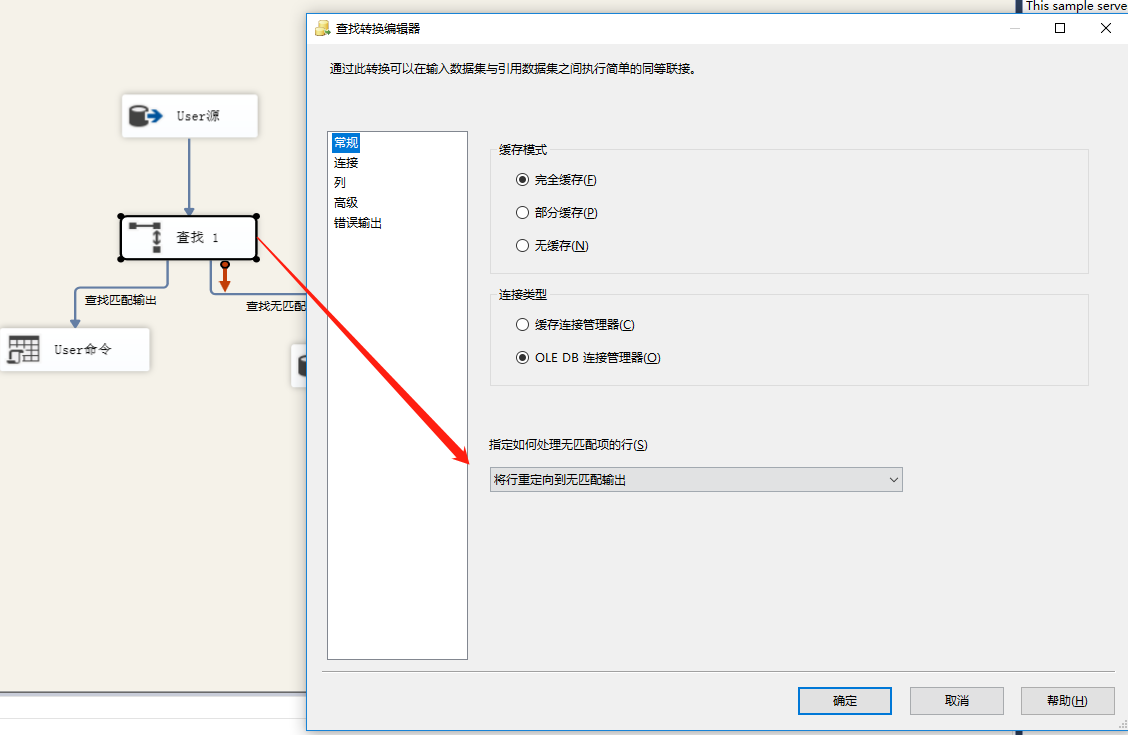Image resolution: width=1128 pixels, height=735 pixels.
Task: Select 无缓存(N) cache mode
Action: [x=552, y=246]
